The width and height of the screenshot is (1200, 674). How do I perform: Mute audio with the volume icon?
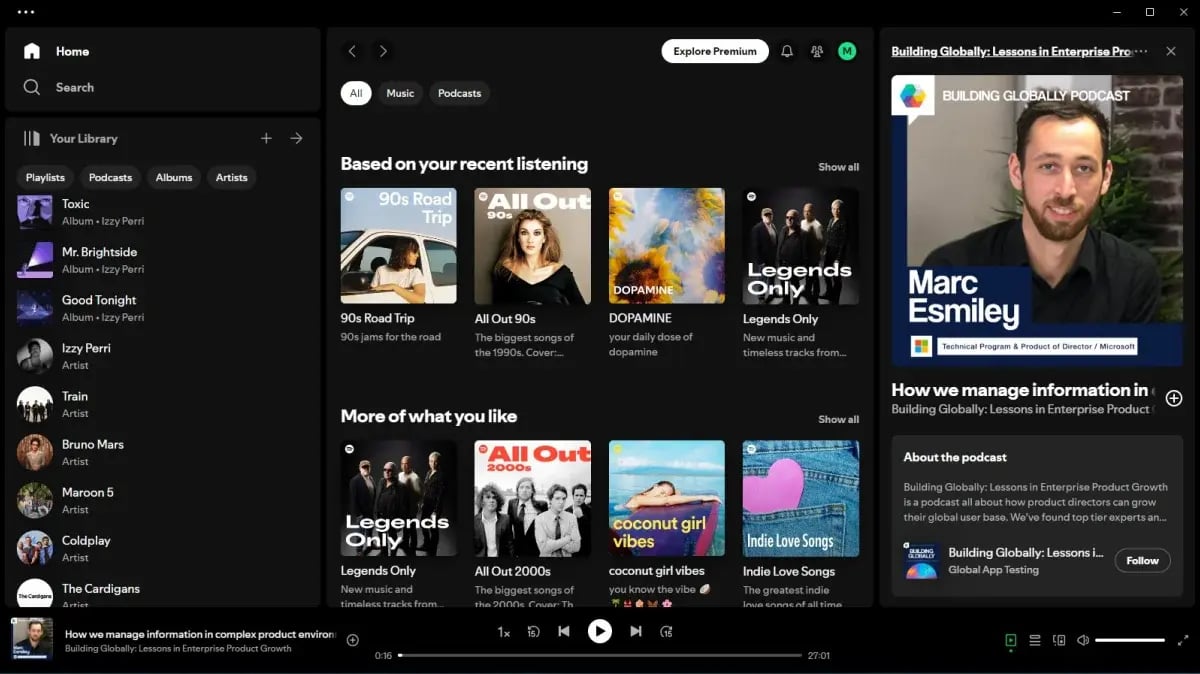tap(1083, 640)
